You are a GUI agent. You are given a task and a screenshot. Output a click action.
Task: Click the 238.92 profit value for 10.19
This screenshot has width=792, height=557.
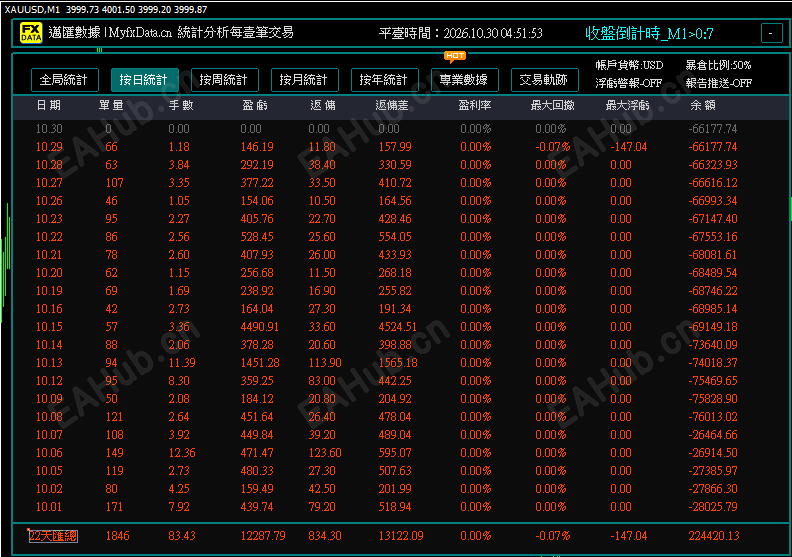[257, 291]
